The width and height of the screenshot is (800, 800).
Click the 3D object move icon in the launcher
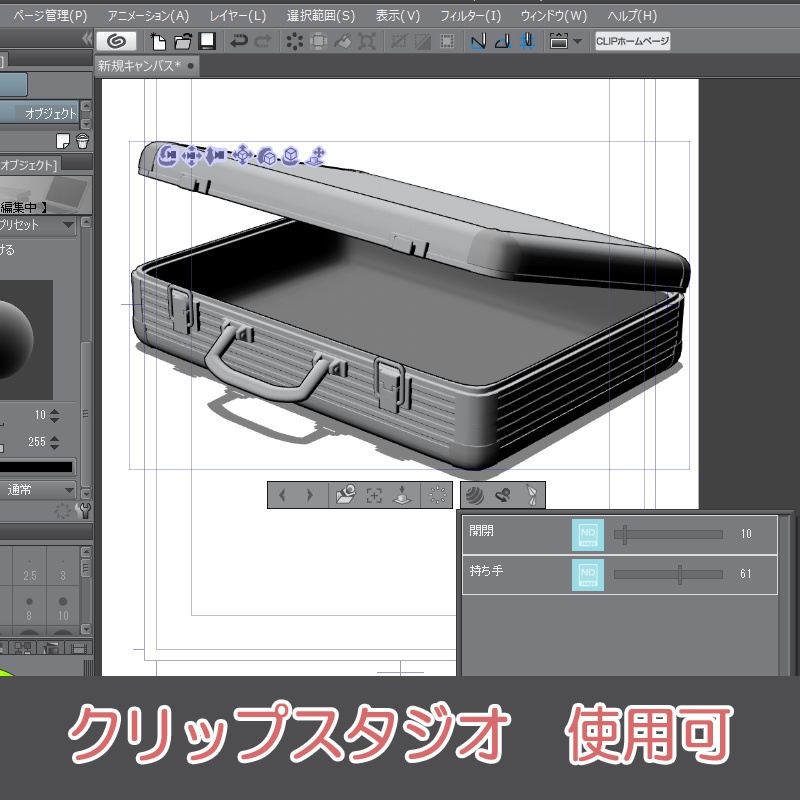click(243, 152)
